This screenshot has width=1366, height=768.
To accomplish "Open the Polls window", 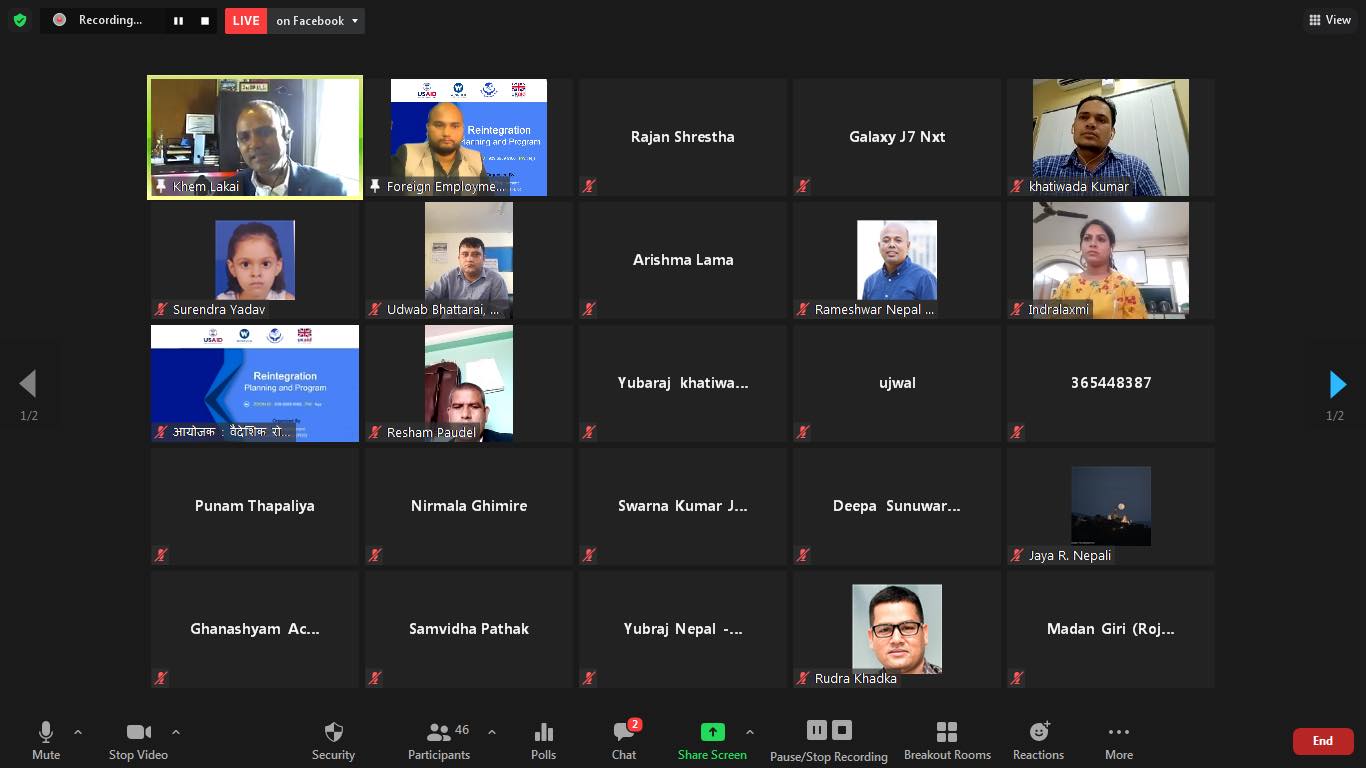I will click(x=543, y=741).
